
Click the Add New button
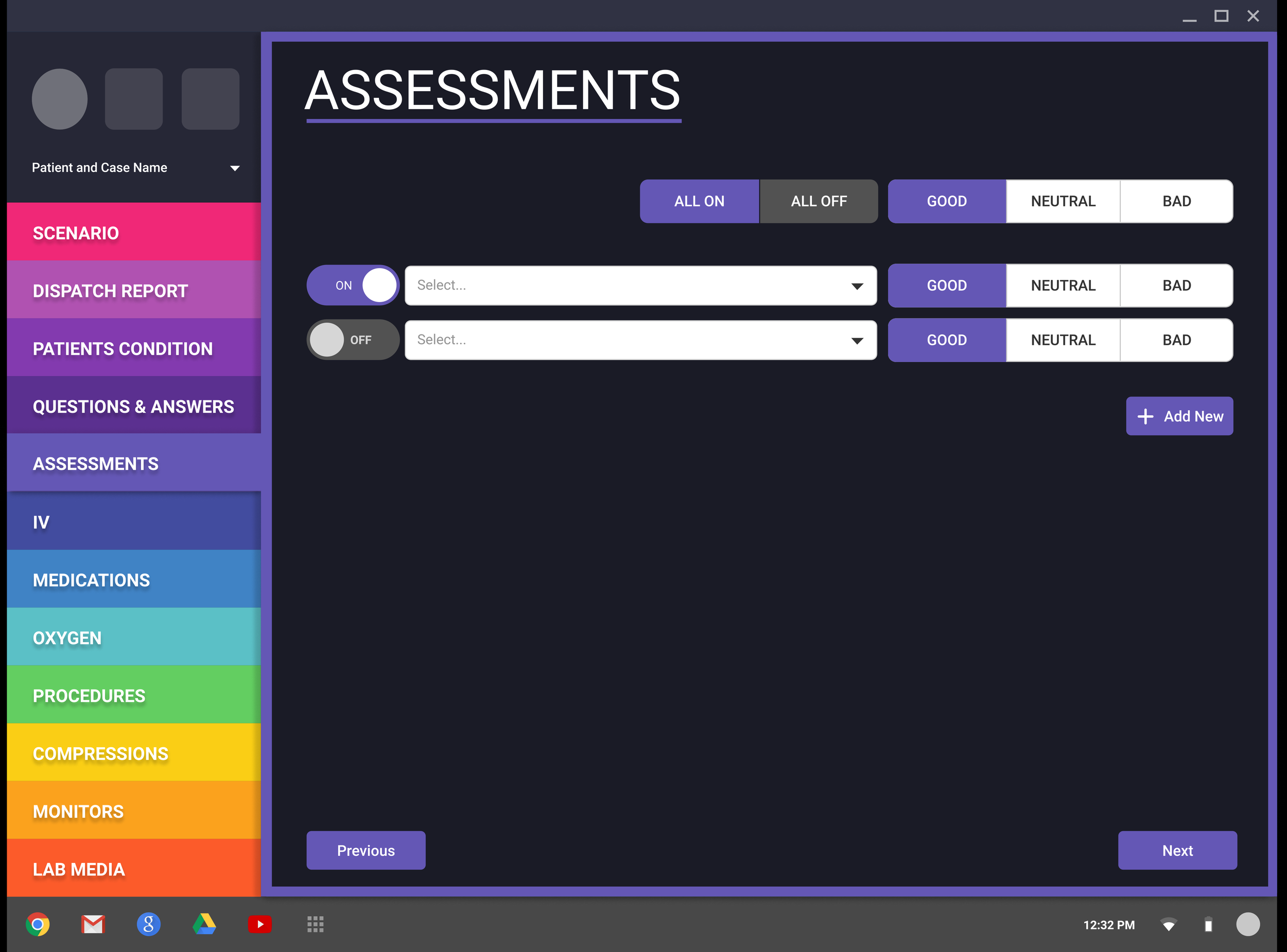click(x=1179, y=415)
